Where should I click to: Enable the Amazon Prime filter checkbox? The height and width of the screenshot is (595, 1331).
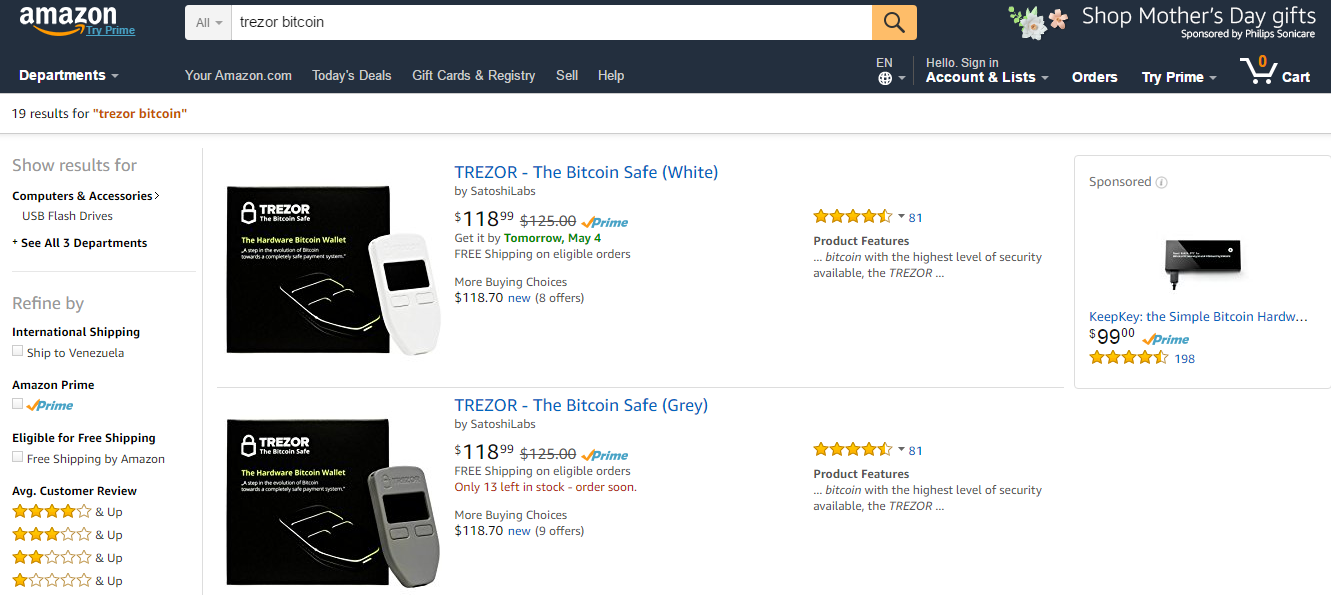pyautogui.click(x=17, y=404)
